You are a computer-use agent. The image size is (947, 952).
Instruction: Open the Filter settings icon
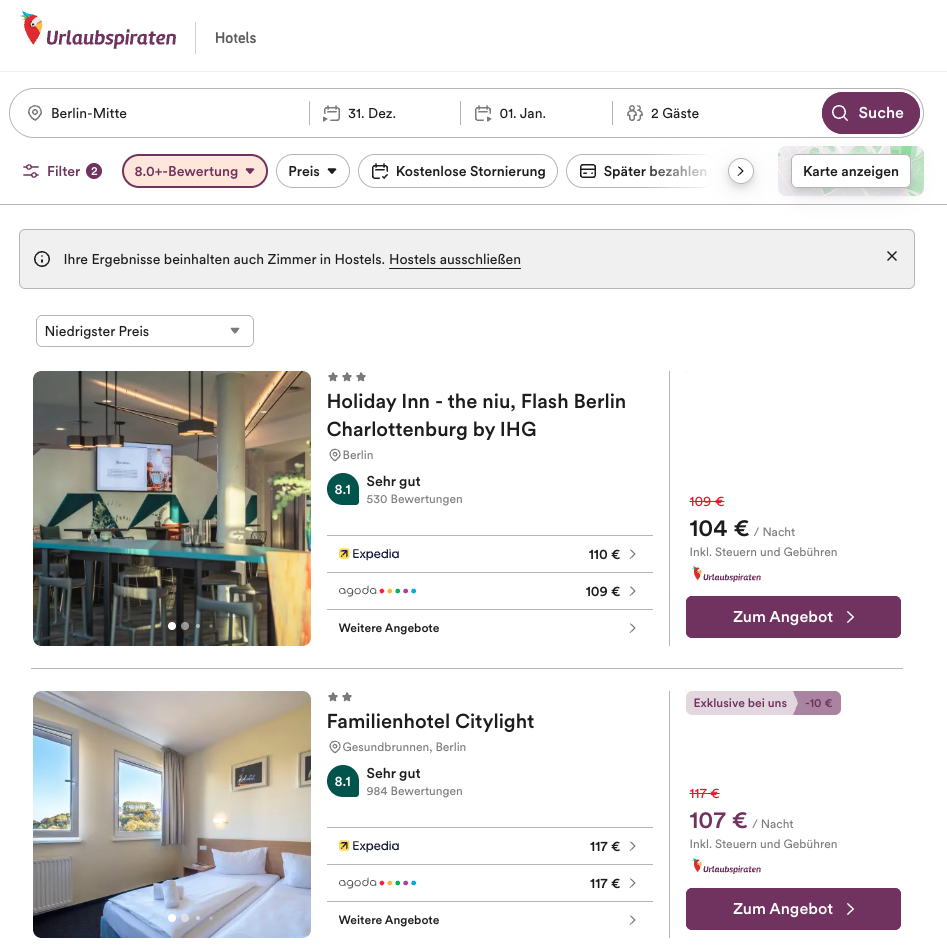point(32,171)
